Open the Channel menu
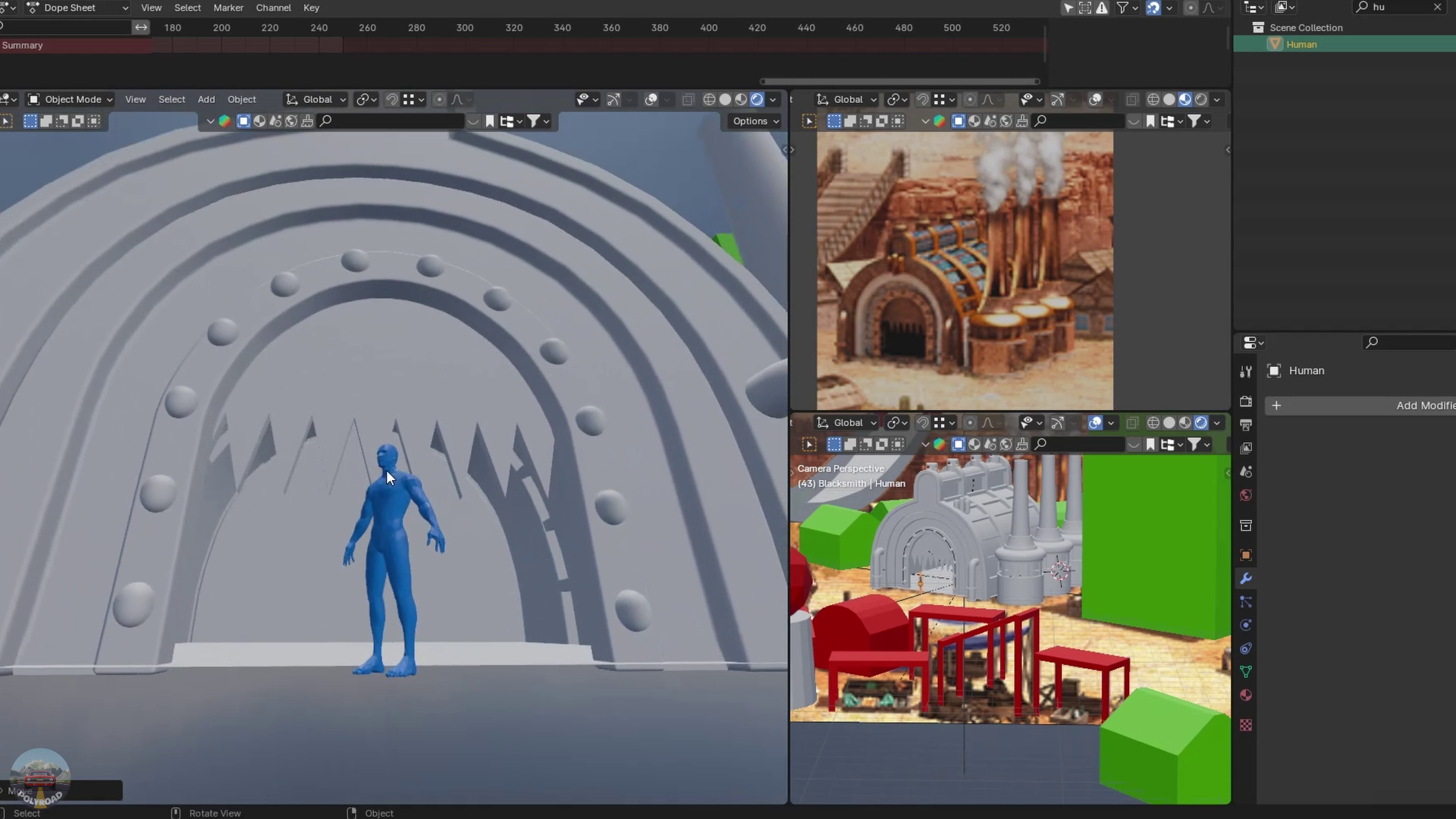Screen dimensions: 1456x819 pos(273,8)
